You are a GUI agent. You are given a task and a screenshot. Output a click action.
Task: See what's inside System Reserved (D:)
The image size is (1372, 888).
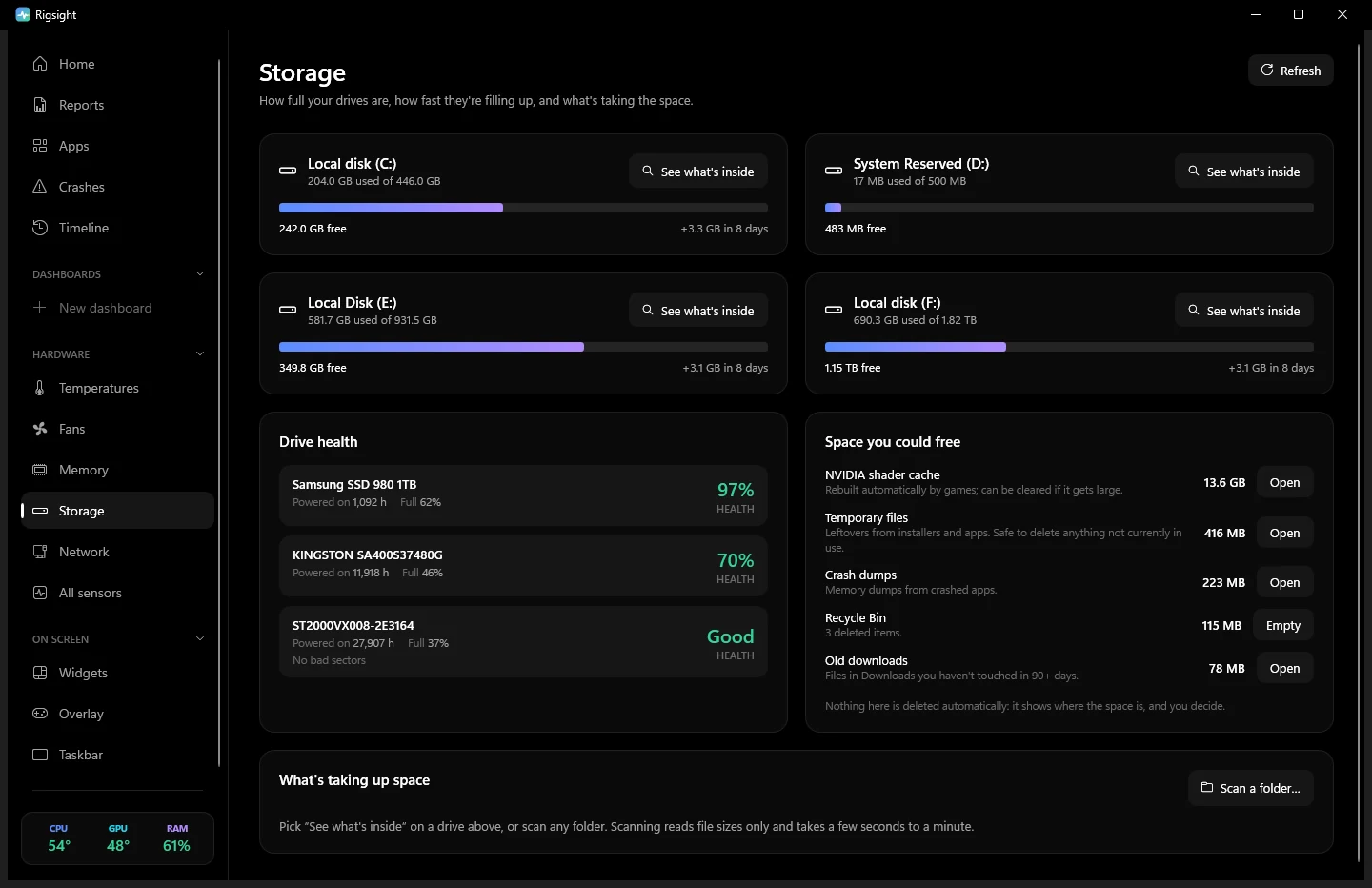pos(1244,172)
